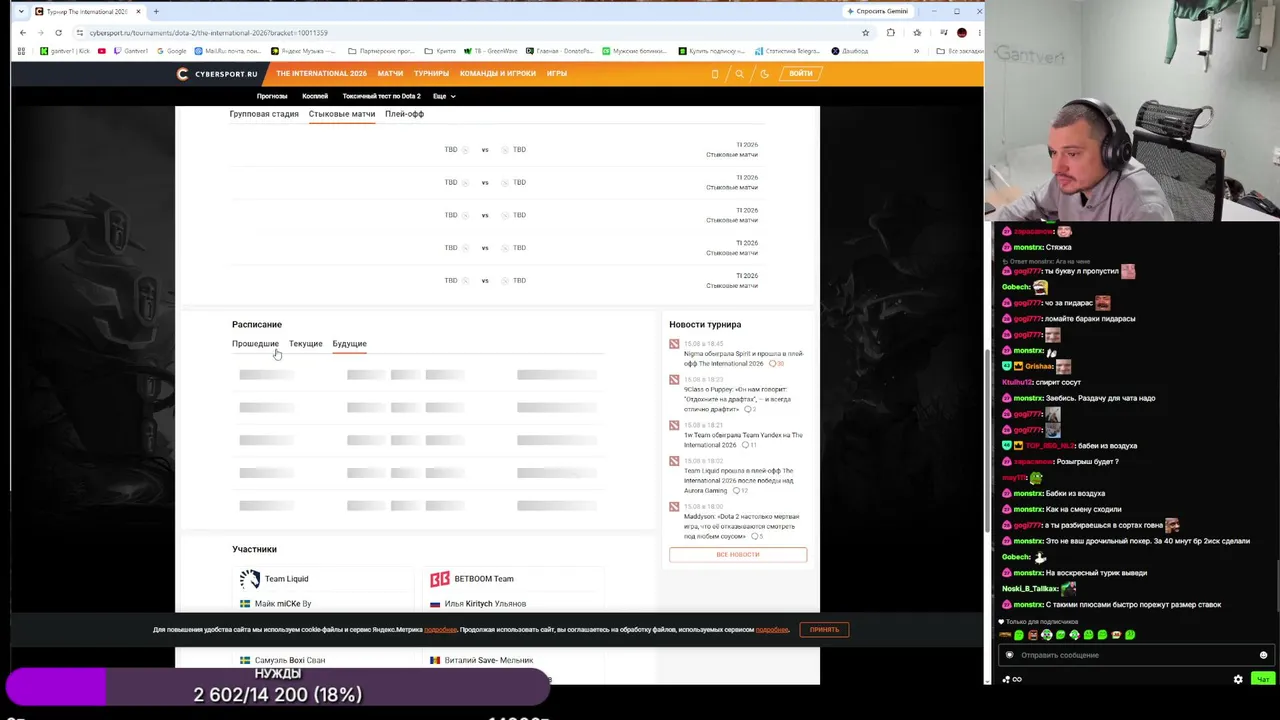The width and height of the screenshot is (1280, 720).
Task: Open the Дашборд bookmark
Action: click(x=850, y=51)
